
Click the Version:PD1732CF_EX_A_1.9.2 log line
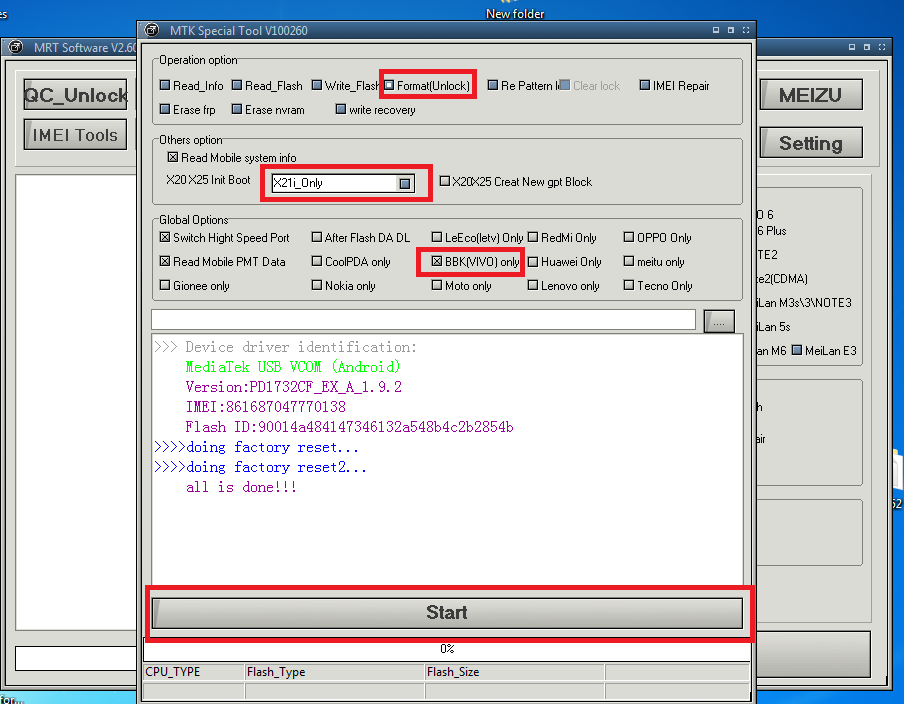[293, 387]
